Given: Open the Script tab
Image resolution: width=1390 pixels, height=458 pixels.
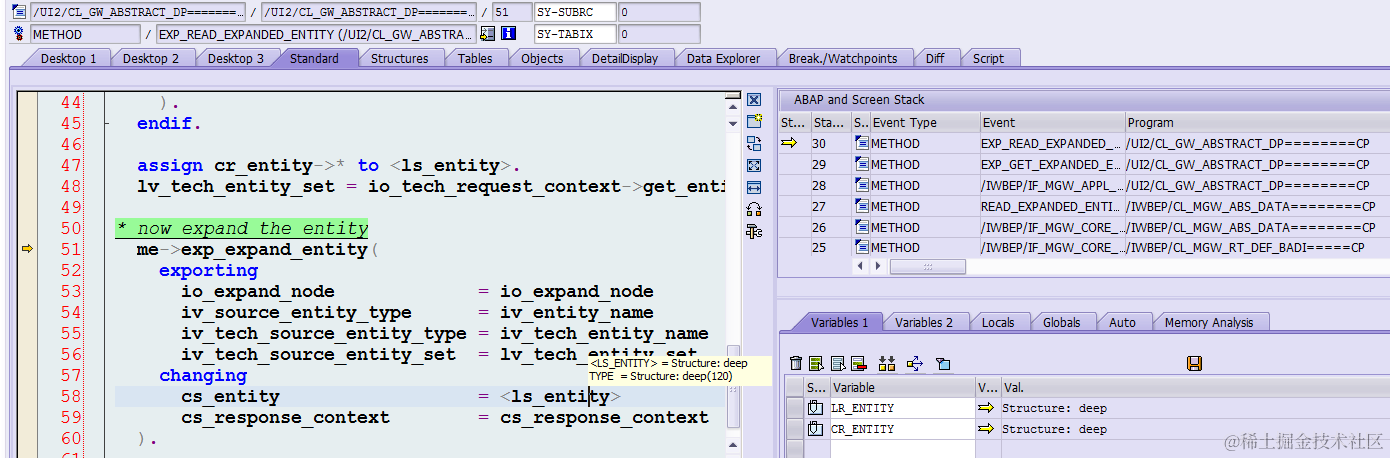Looking at the screenshot, I should [x=988, y=58].
